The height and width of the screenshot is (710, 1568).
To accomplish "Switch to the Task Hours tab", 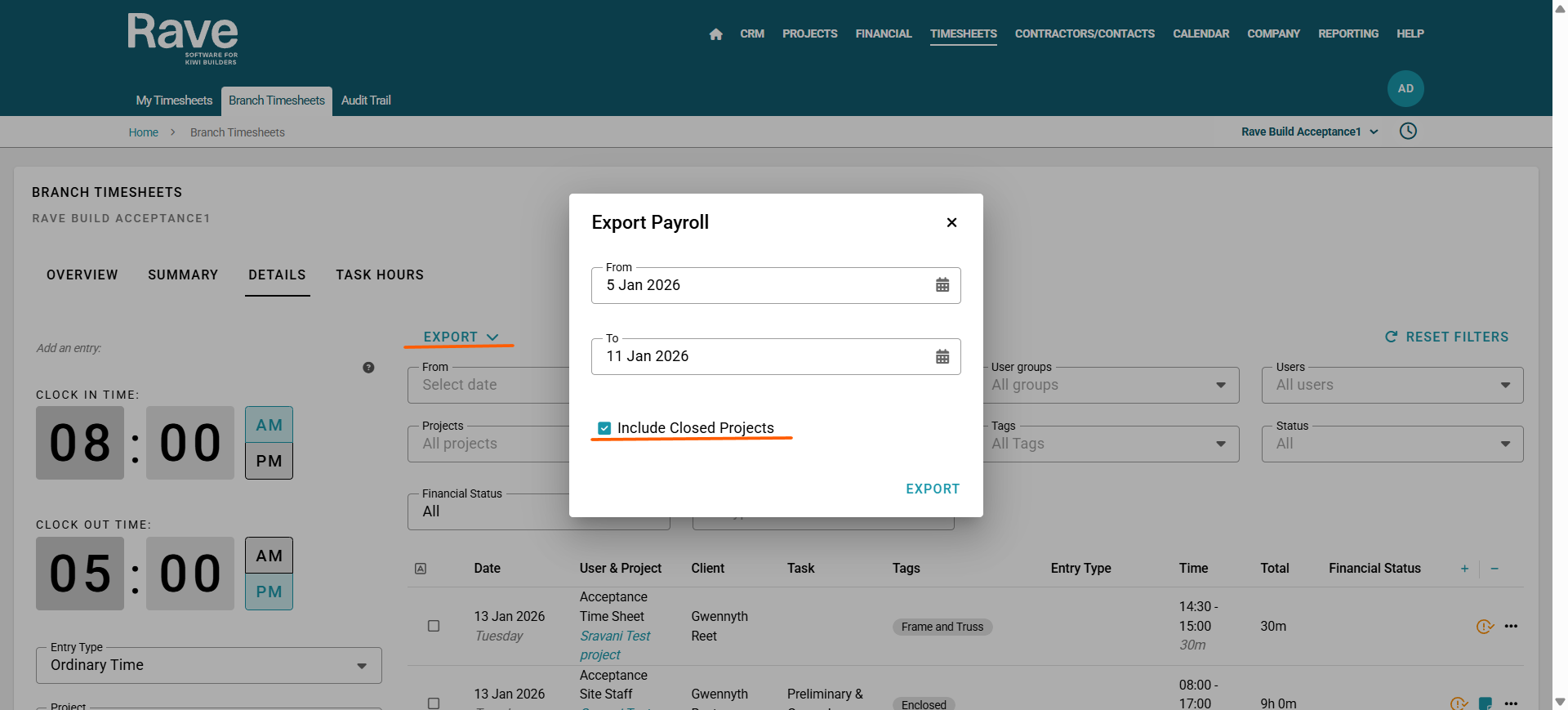I will pyautogui.click(x=380, y=275).
